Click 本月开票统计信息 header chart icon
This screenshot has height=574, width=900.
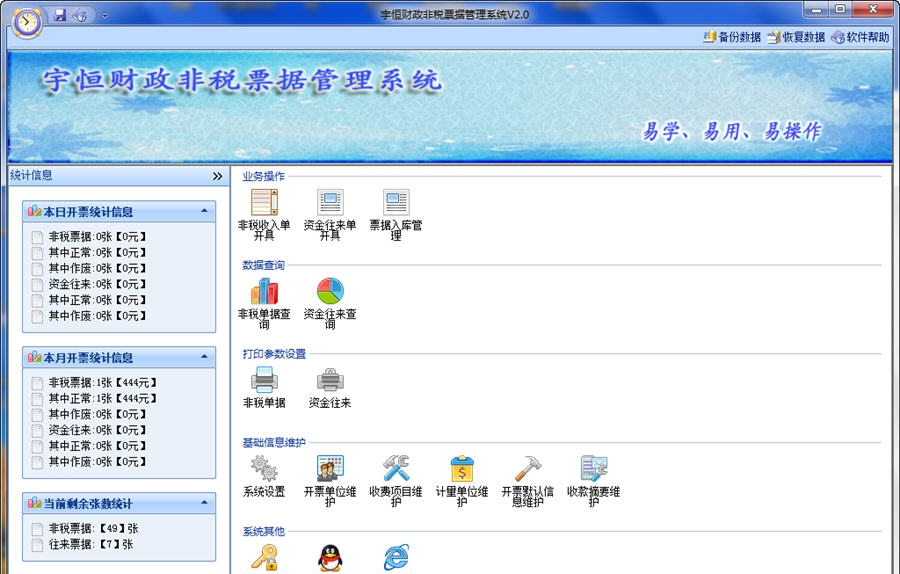pos(34,357)
